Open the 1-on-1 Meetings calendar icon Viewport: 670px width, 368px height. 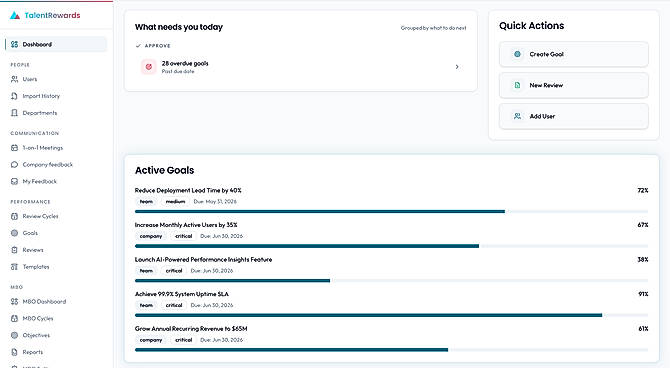coord(15,148)
